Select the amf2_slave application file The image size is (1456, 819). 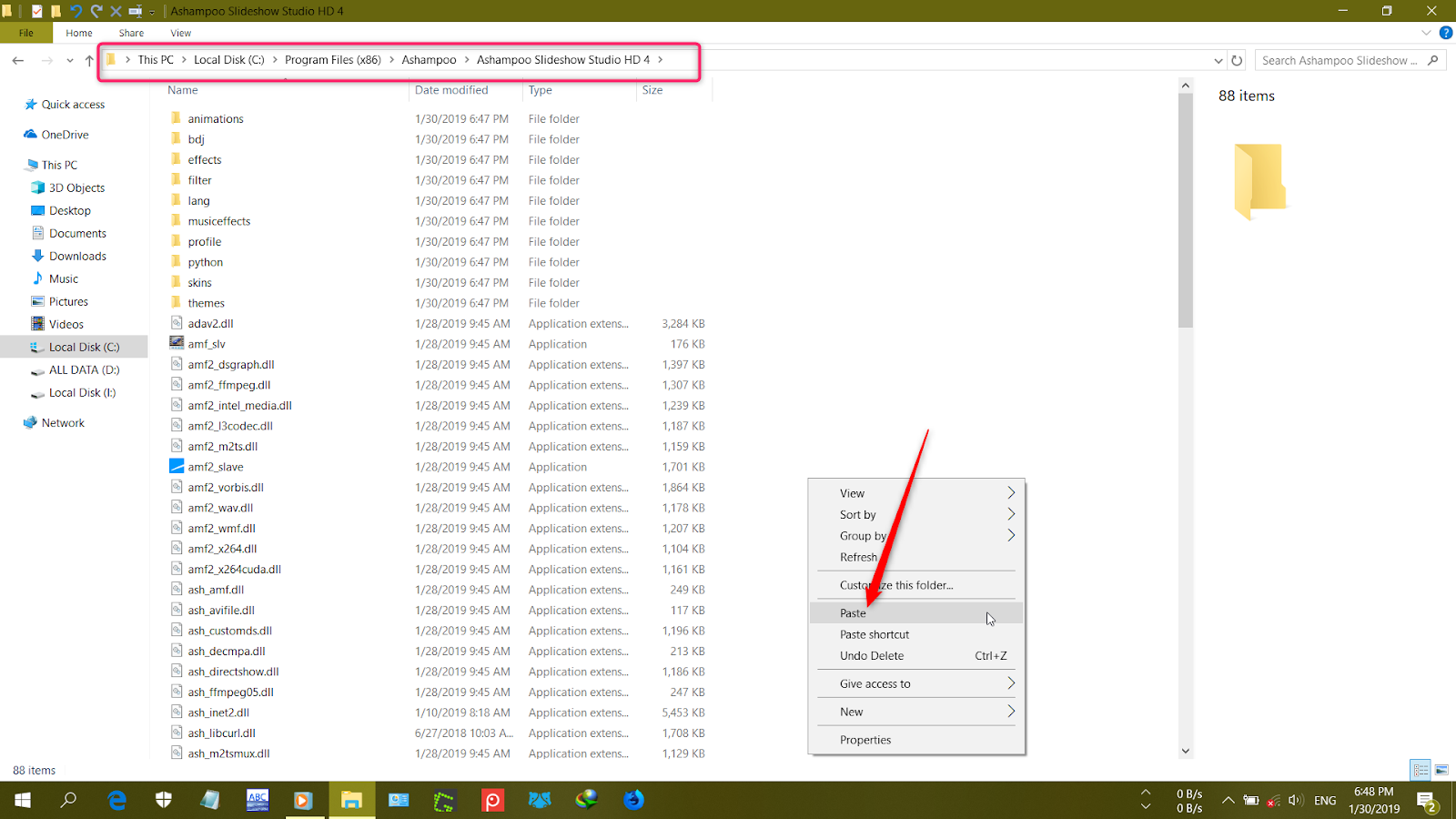(x=216, y=467)
